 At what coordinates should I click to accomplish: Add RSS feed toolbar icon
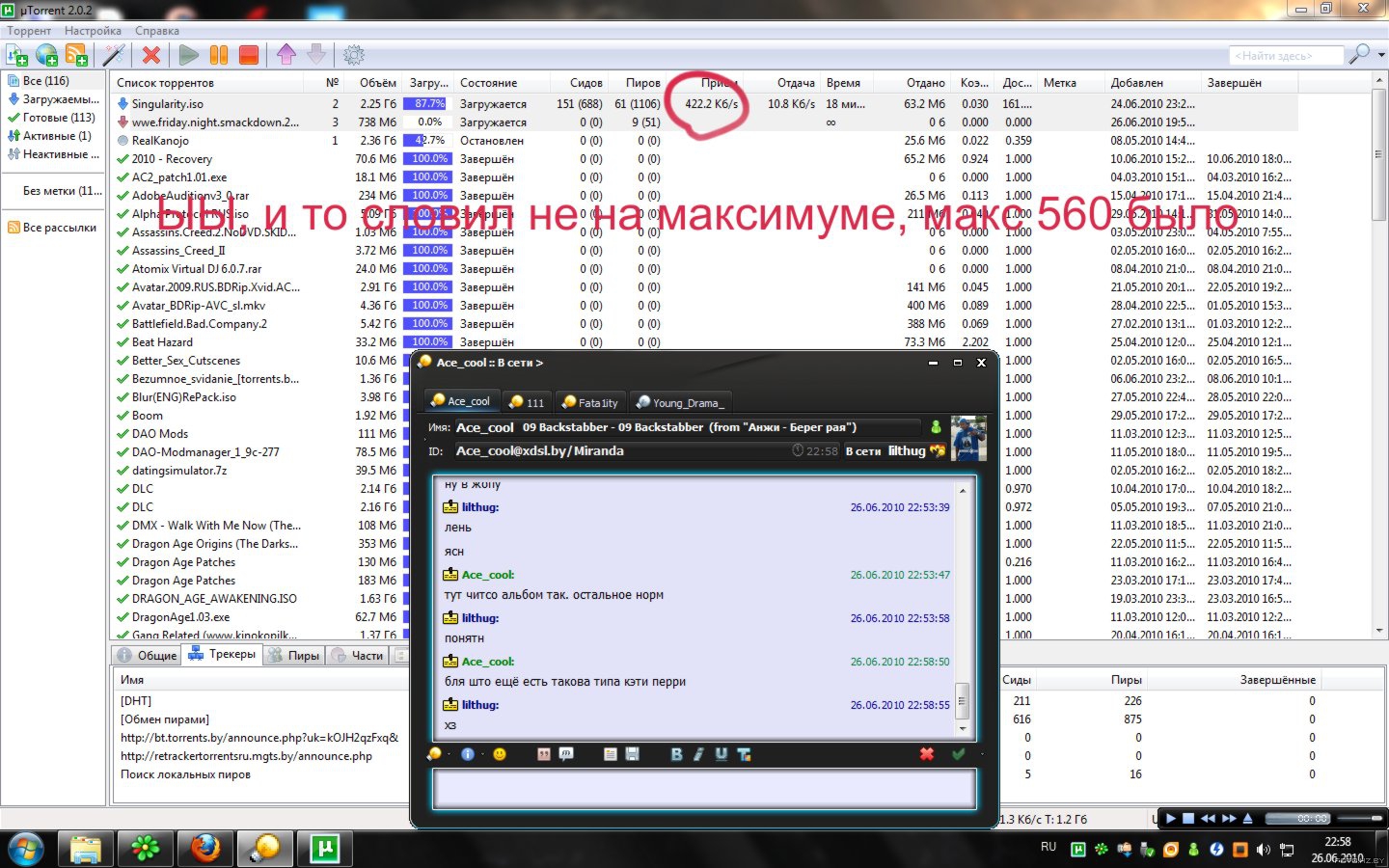pyautogui.click(x=76, y=55)
